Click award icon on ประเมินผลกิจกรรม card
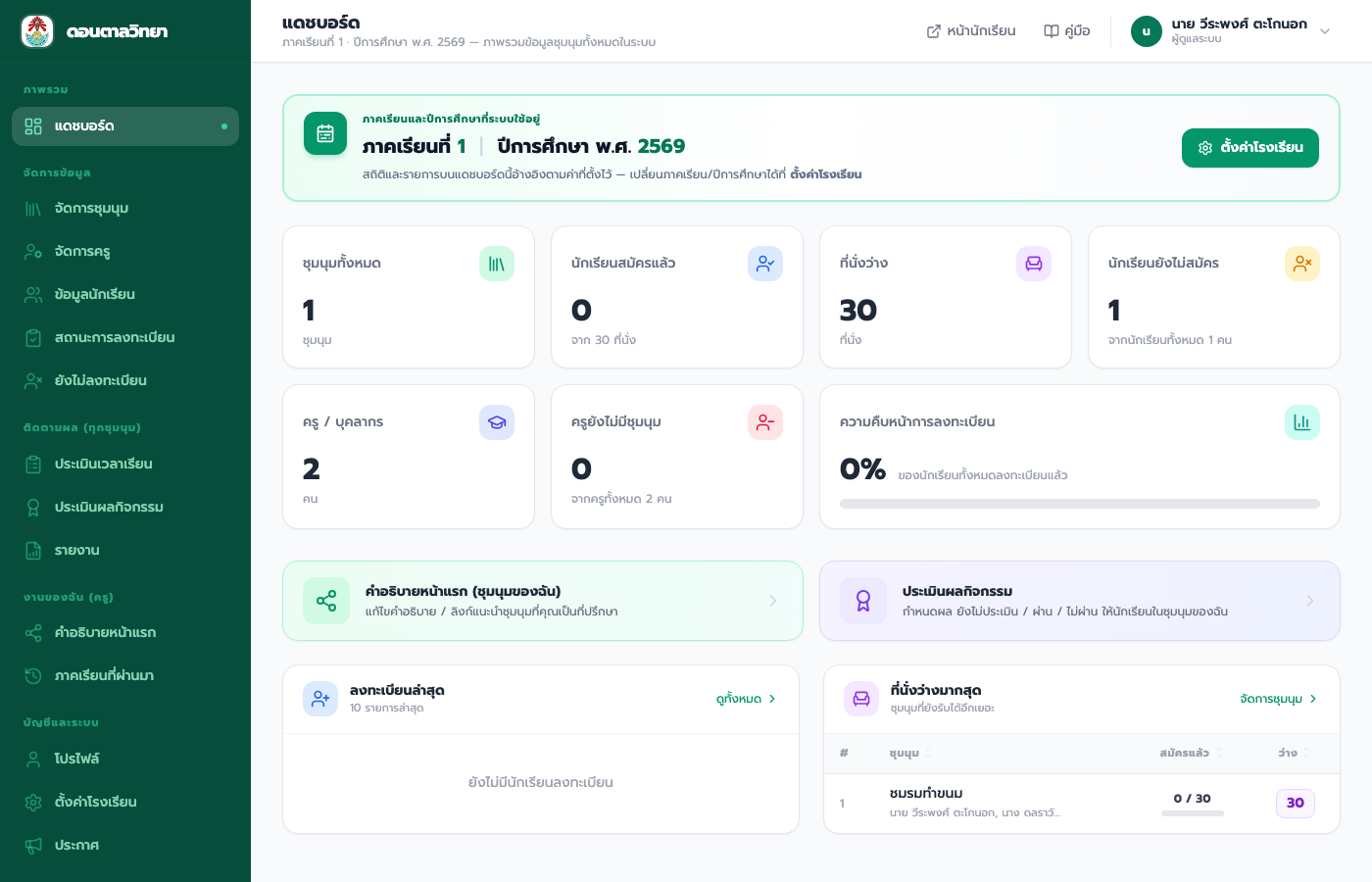 863,601
